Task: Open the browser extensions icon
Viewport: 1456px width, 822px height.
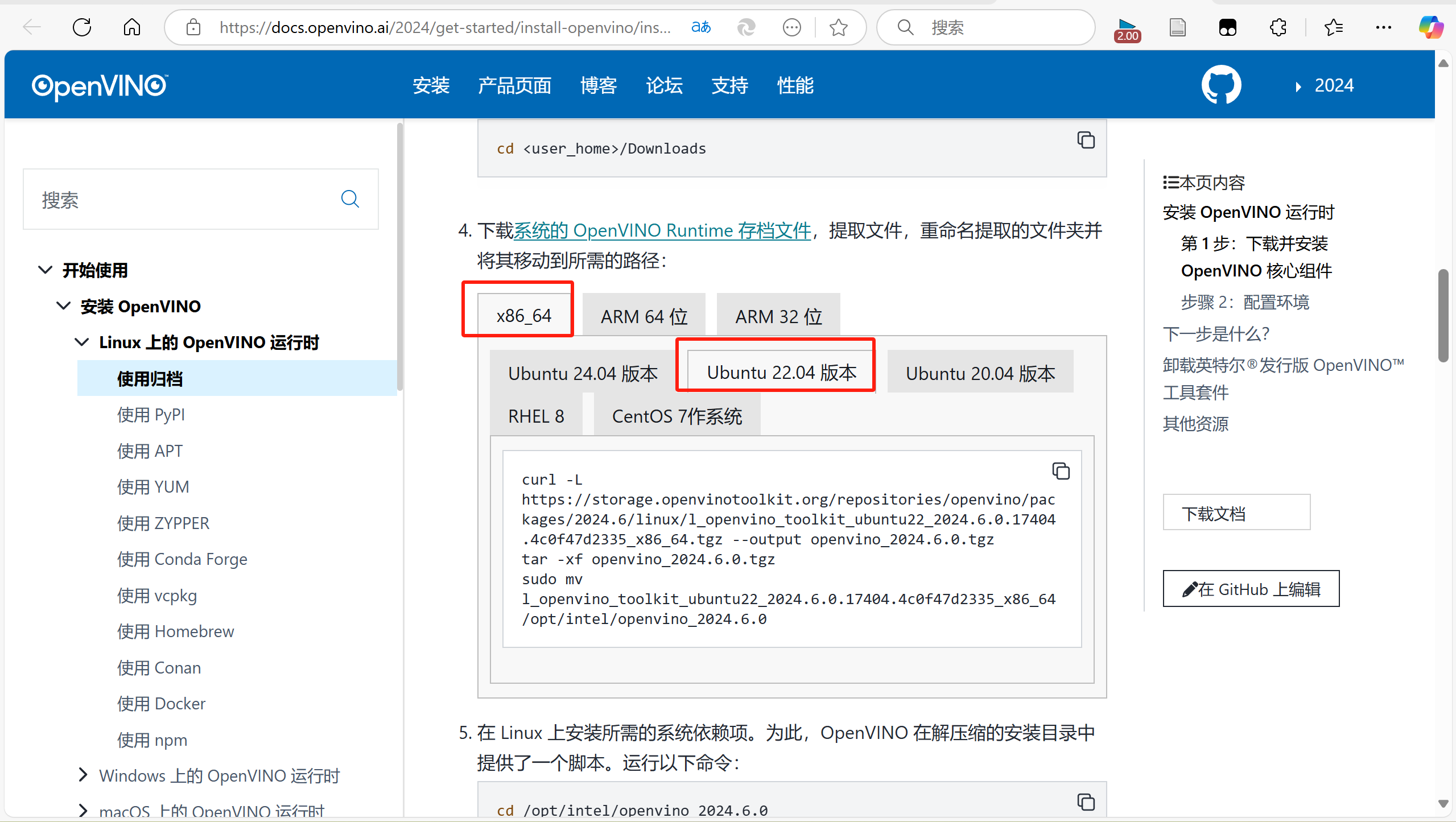Action: [x=1278, y=27]
